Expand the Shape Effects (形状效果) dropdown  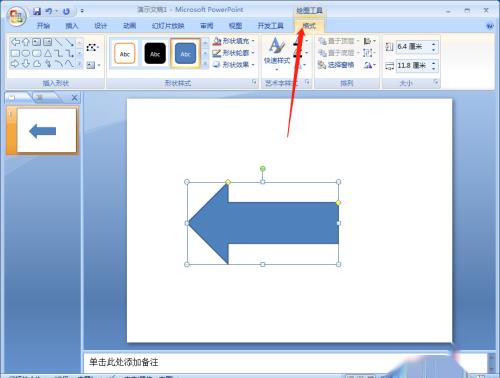pyautogui.click(x=234, y=64)
